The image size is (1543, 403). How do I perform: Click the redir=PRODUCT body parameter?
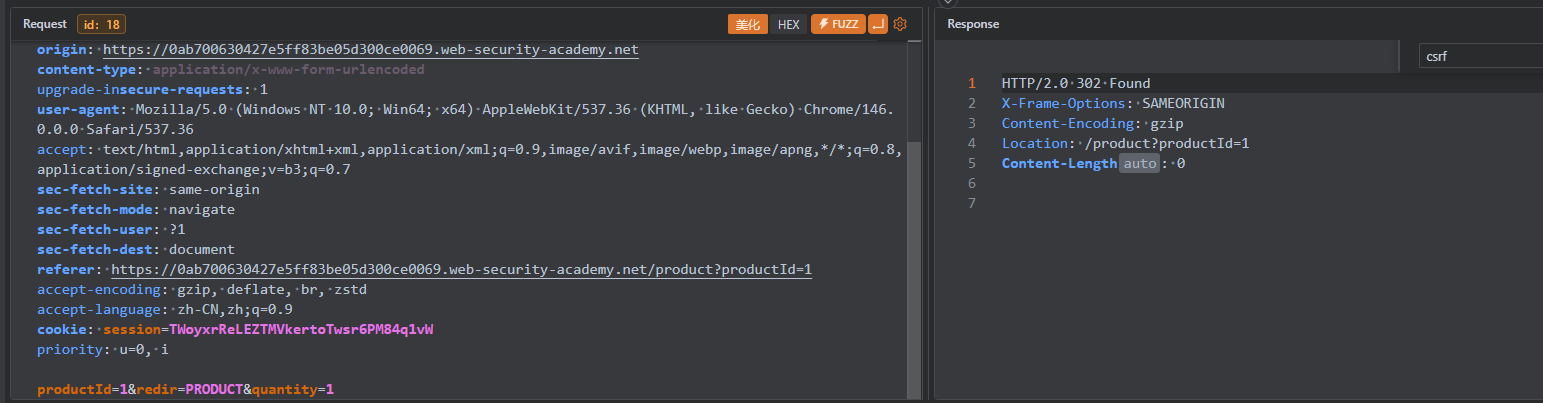(183, 389)
